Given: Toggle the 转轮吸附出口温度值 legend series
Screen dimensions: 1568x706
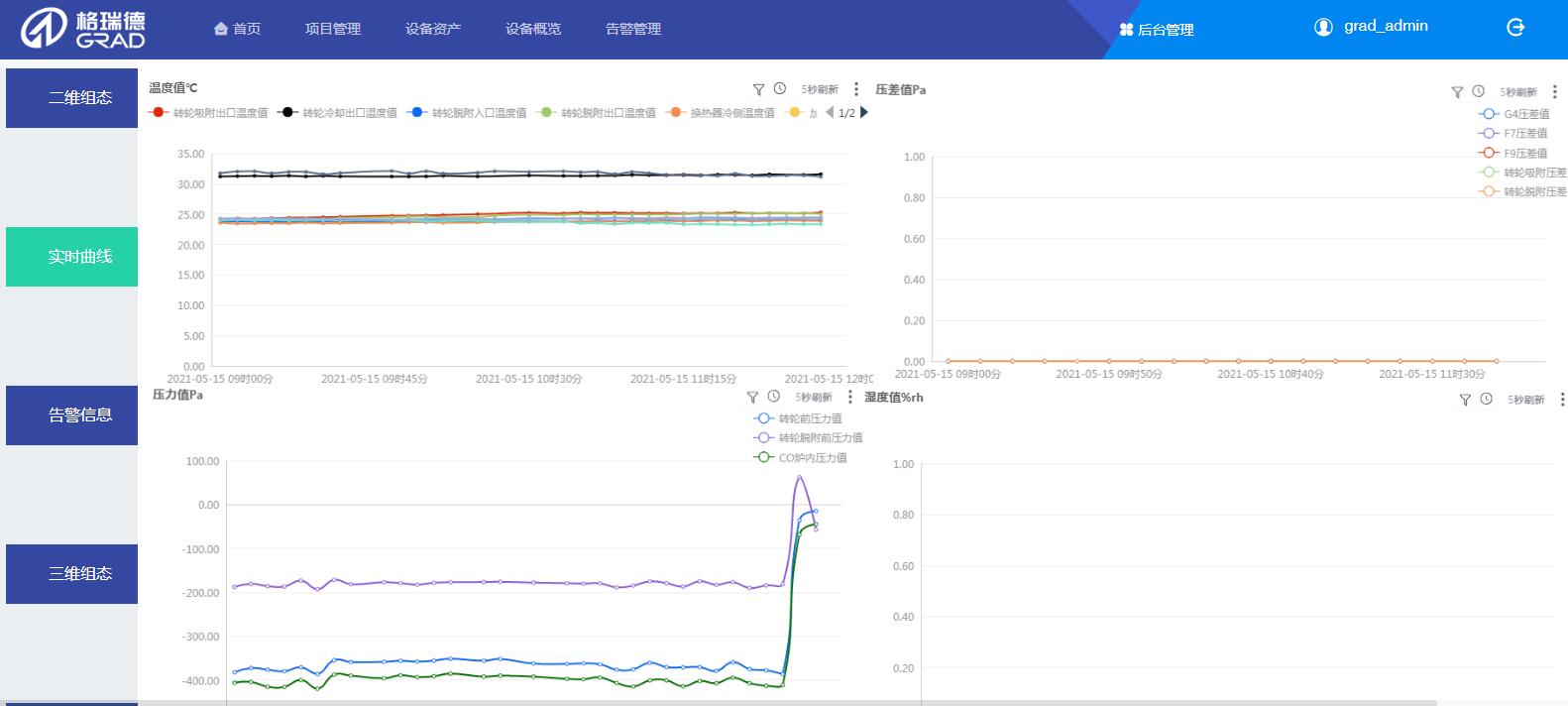Looking at the screenshot, I should pos(208,113).
